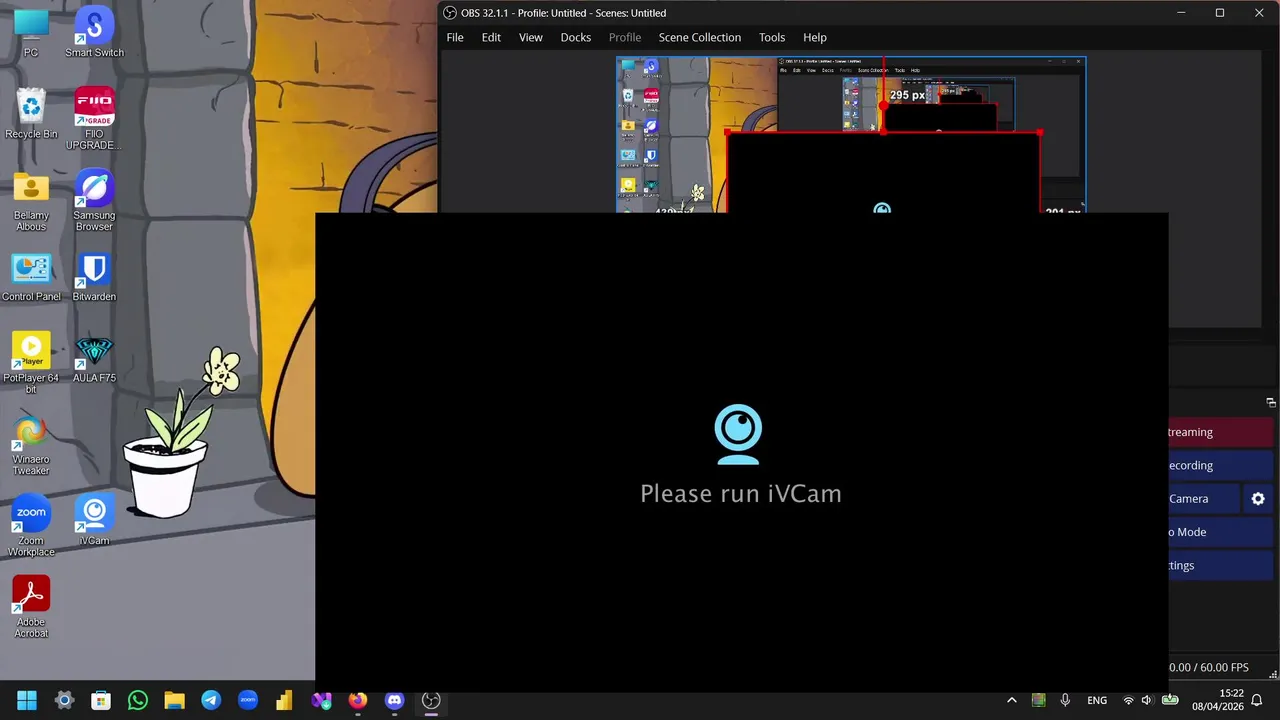Open Telegram from the taskbar
The height and width of the screenshot is (720, 1280).
click(211, 700)
